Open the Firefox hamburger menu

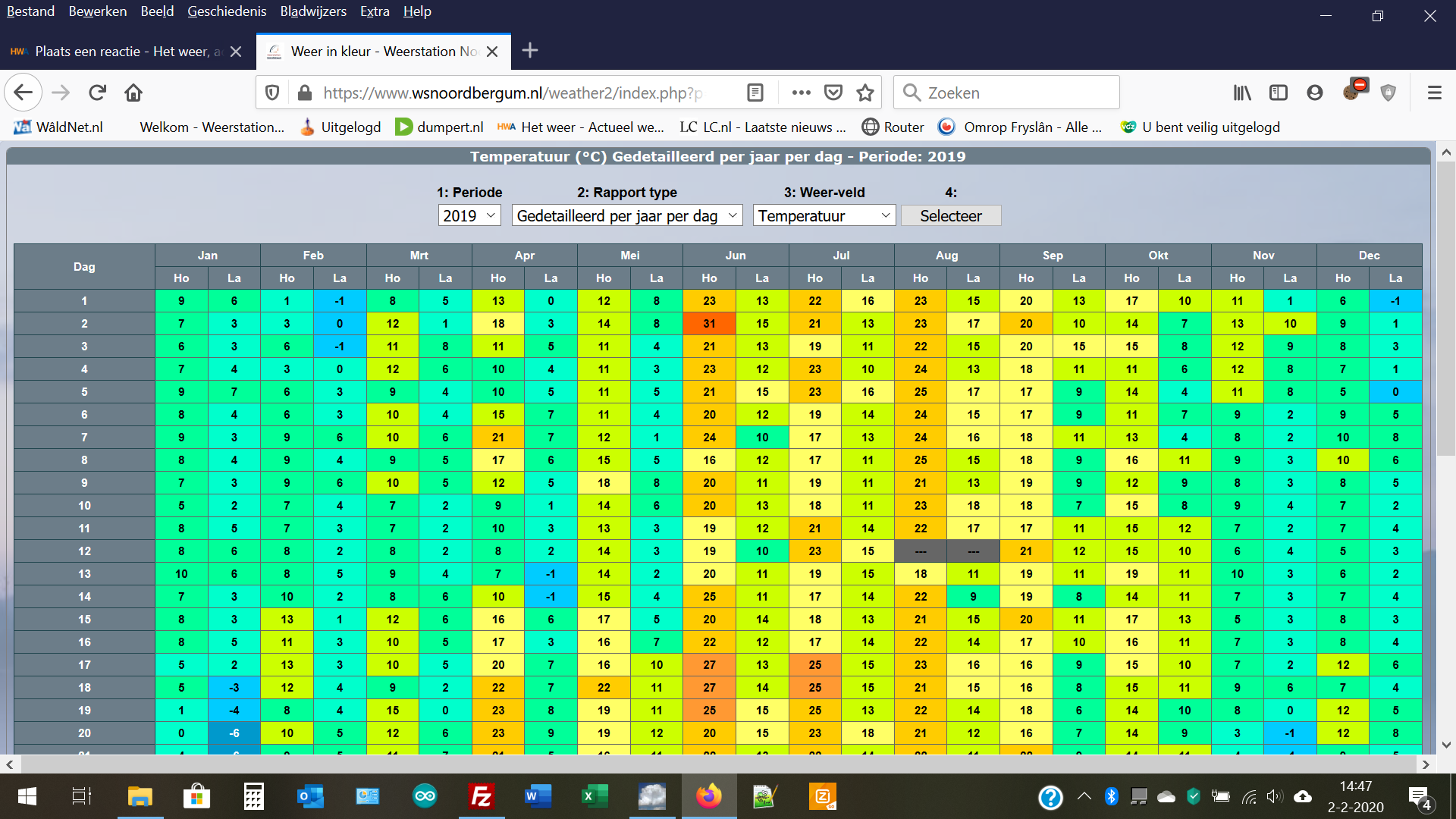(1434, 93)
